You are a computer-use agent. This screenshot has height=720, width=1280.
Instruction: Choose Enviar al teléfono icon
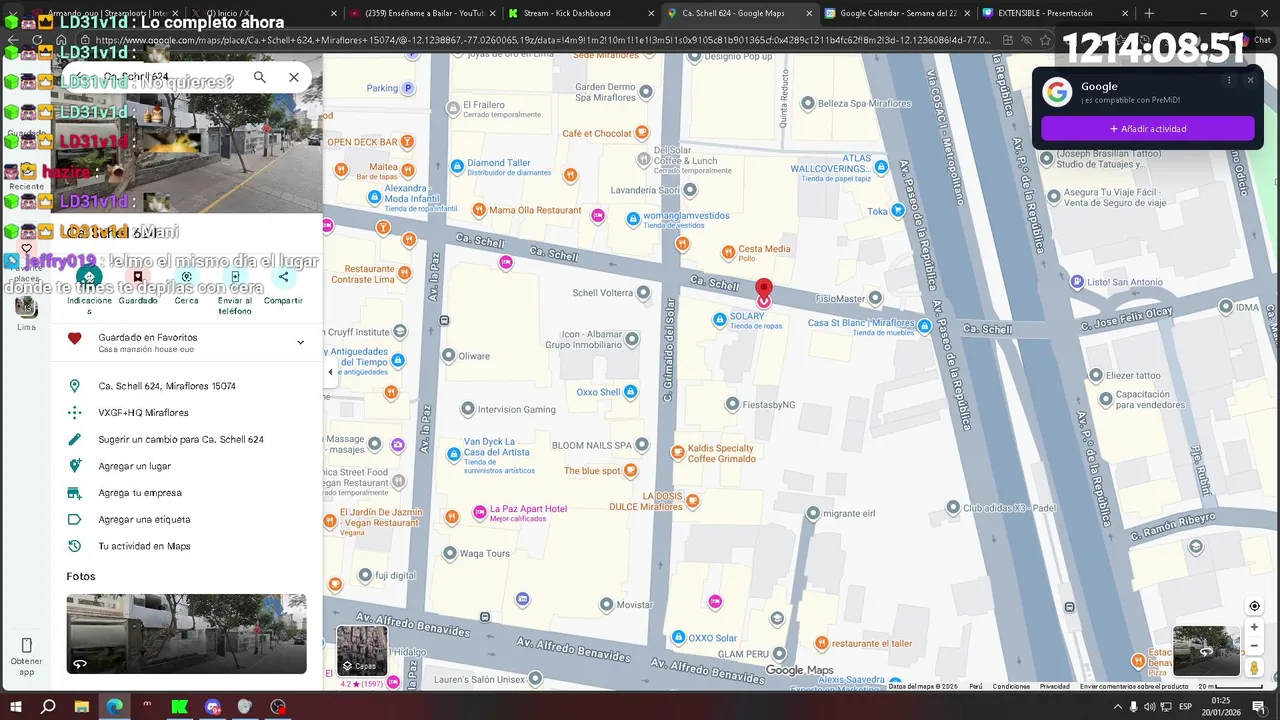coord(235,277)
